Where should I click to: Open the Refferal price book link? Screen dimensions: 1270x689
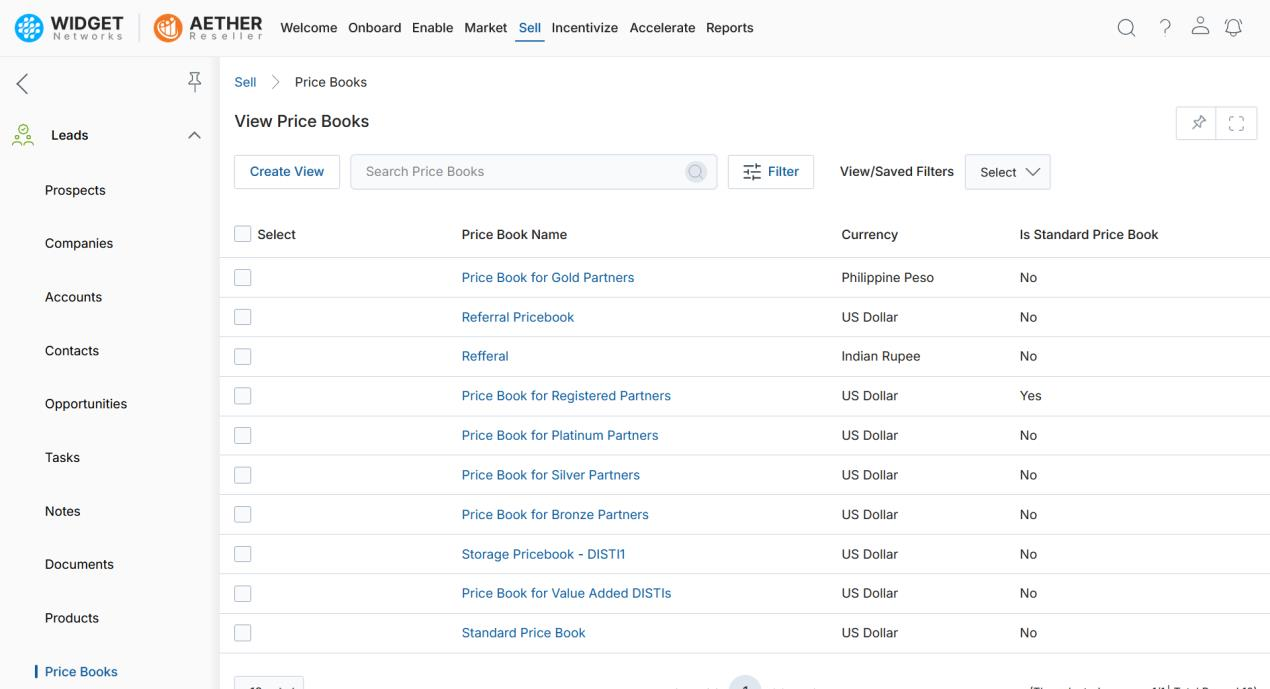click(x=485, y=356)
